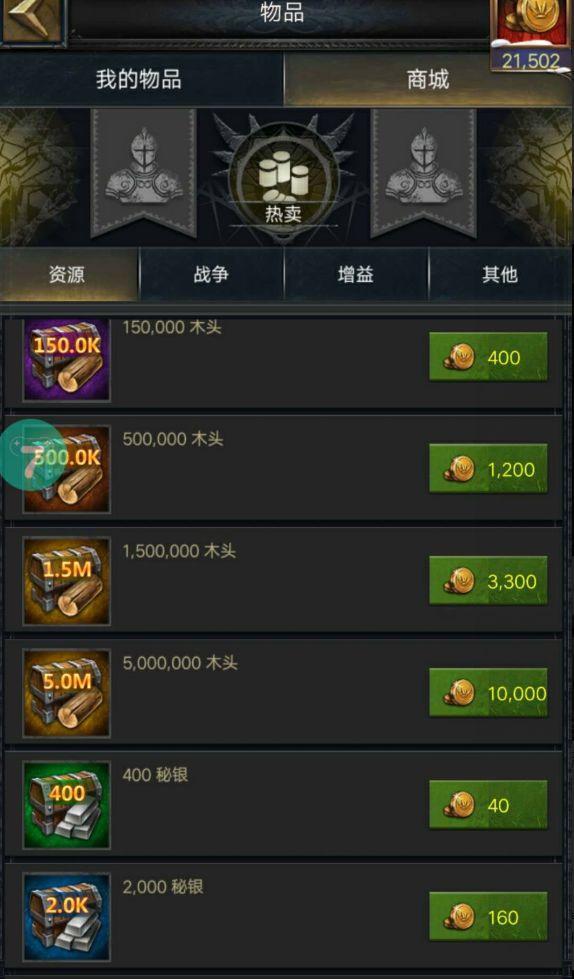Select the 400 silver chest icon
574x979 pixels.
click(x=67, y=805)
